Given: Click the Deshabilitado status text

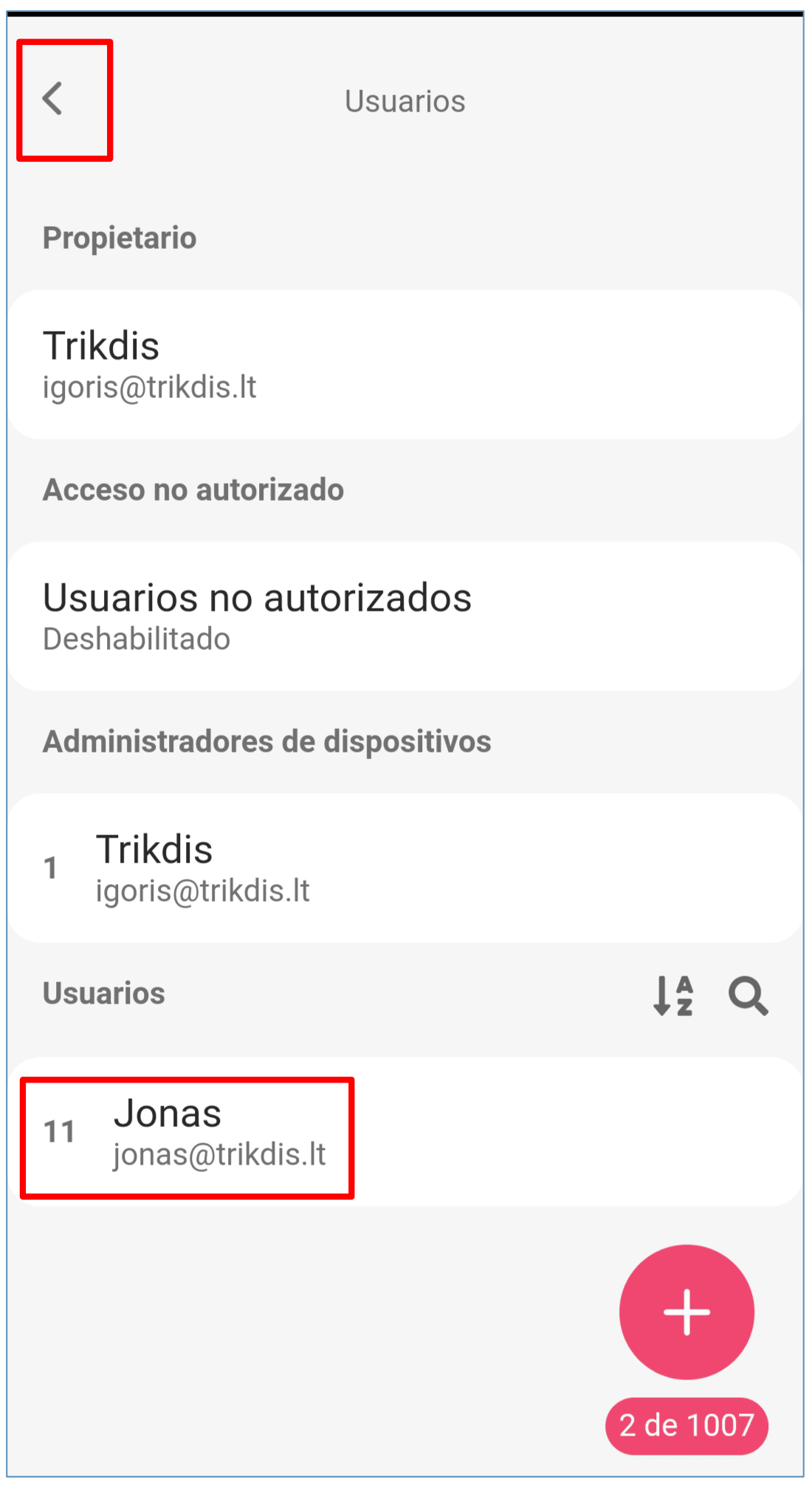Looking at the screenshot, I should 137,640.
